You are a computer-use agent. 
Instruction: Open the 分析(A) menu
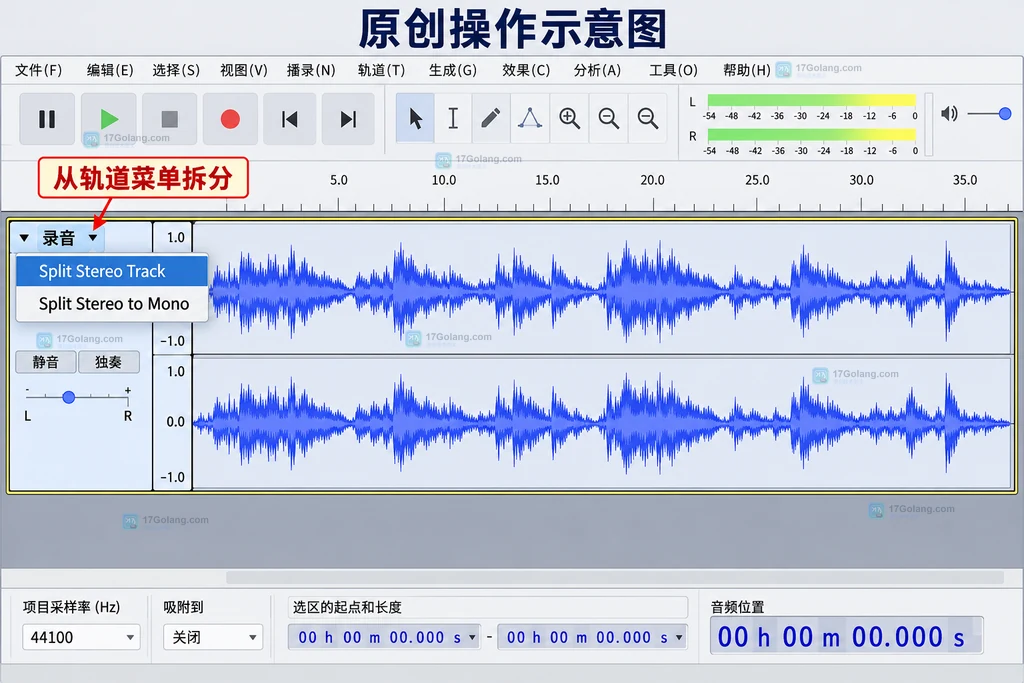pyautogui.click(x=597, y=70)
